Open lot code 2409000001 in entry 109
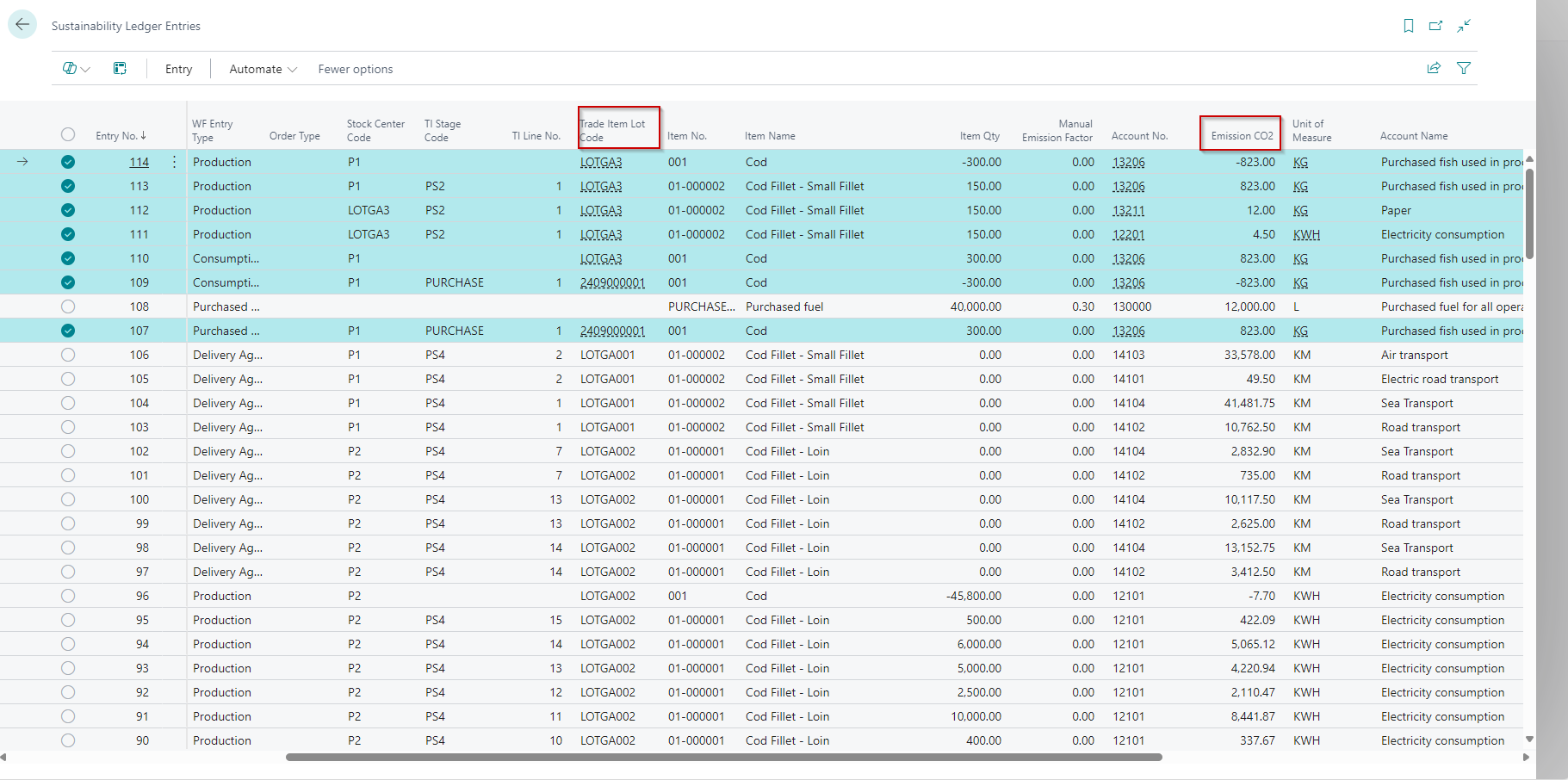Image resolution: width=1568 pixels, height=780 pixels. pyautogui.click(x=612, y=282)
